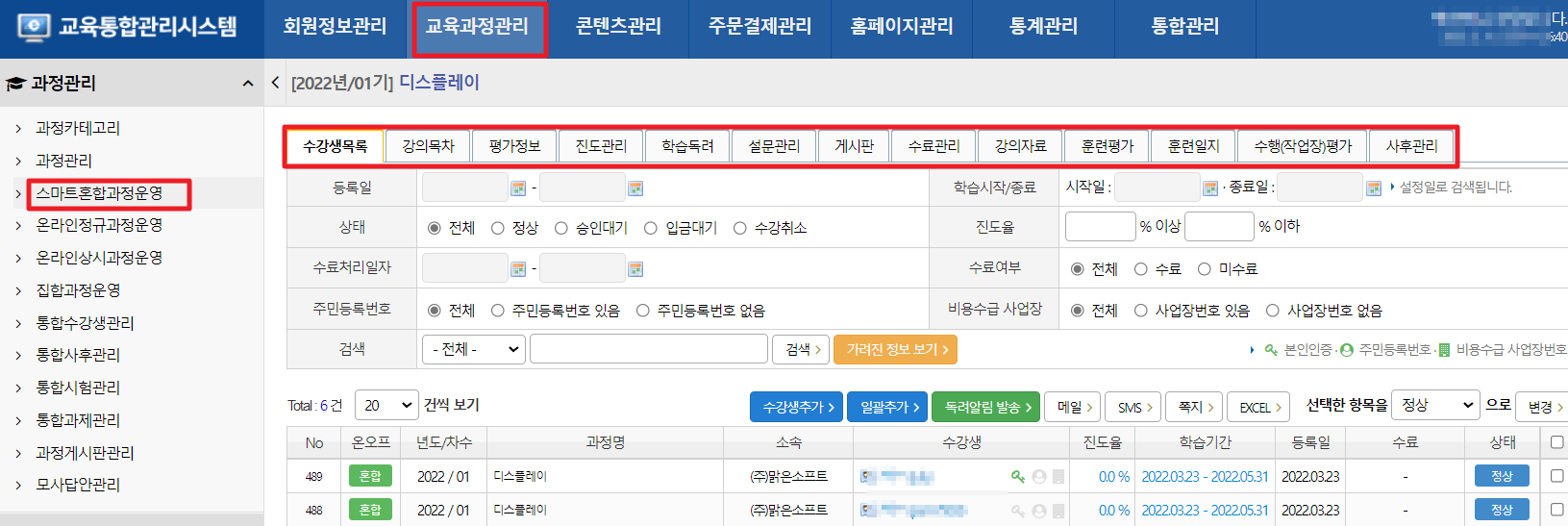Select the 미수료 completion radio button
Screen dimensions: 1568x526
click(x=1205, y=269)
